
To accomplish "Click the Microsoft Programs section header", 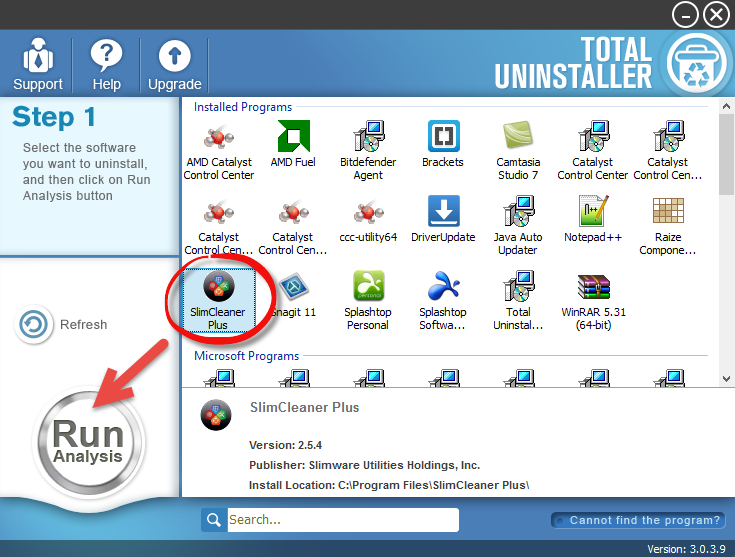I will [247, 356].
